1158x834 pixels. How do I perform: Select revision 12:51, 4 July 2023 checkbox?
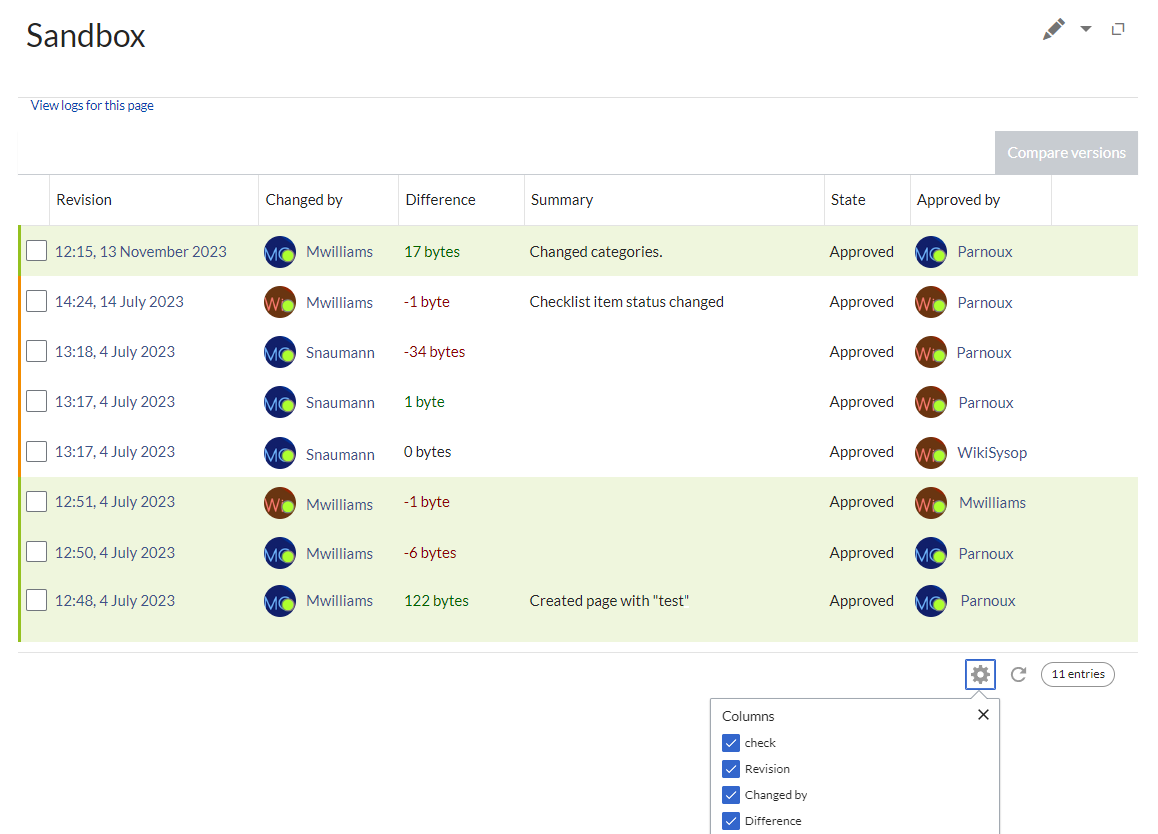pos(36,502)
